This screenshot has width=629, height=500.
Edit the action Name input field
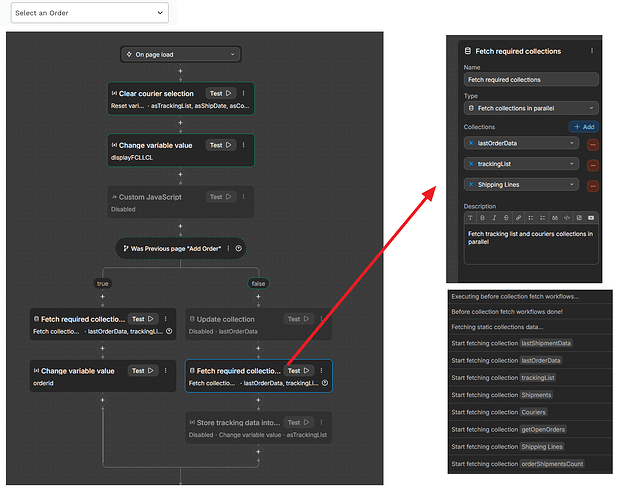click(531, 80)
